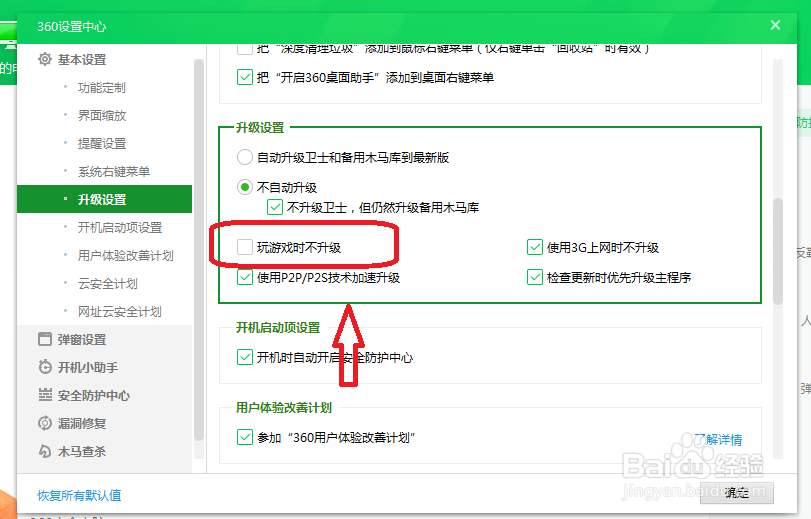
Task: Click the sidebar vertical scrollbar
Action: click(199, 250)
